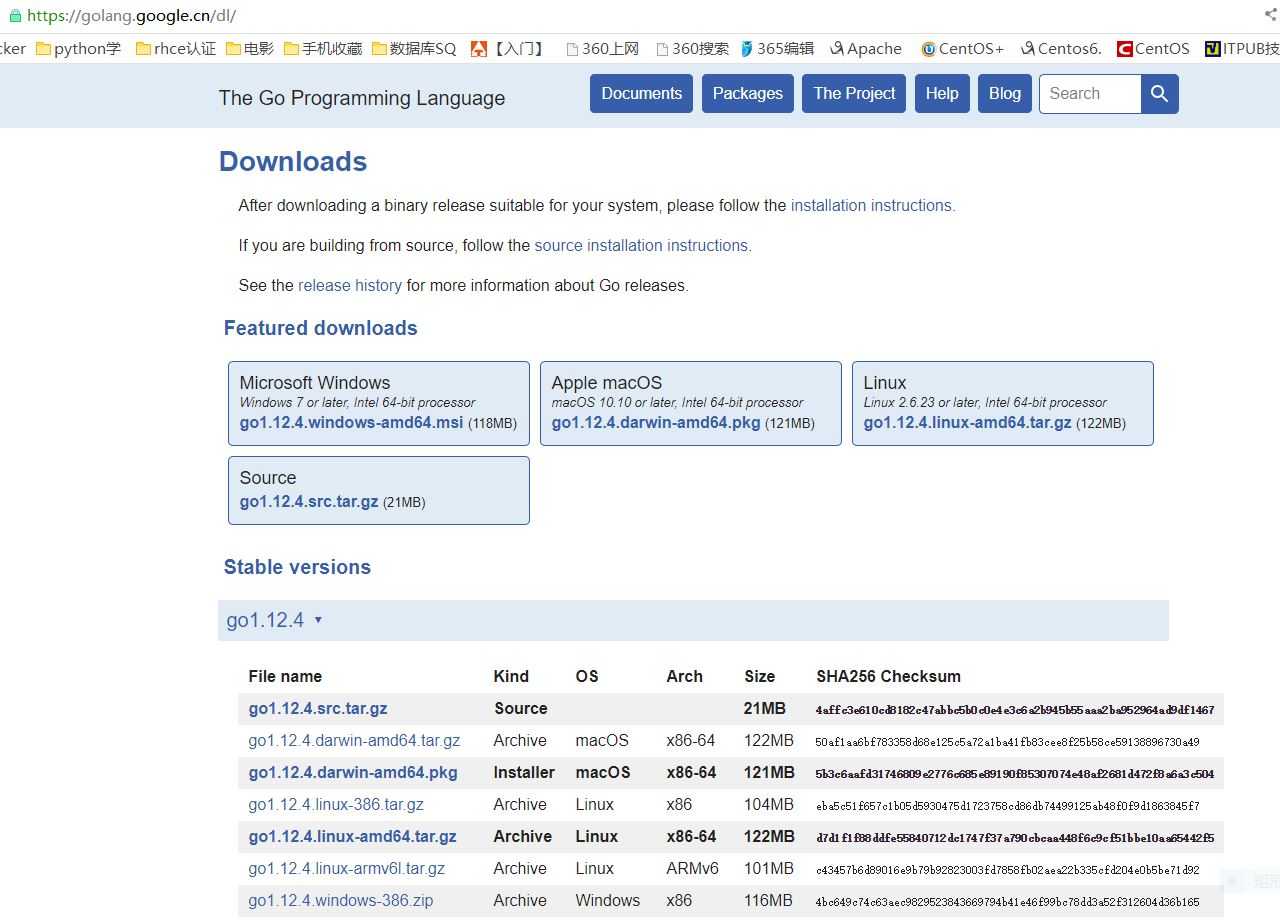1280x924 pixels.
Task: Open the rhce认证 bookmark folder
Action: (x=176, y=48)
